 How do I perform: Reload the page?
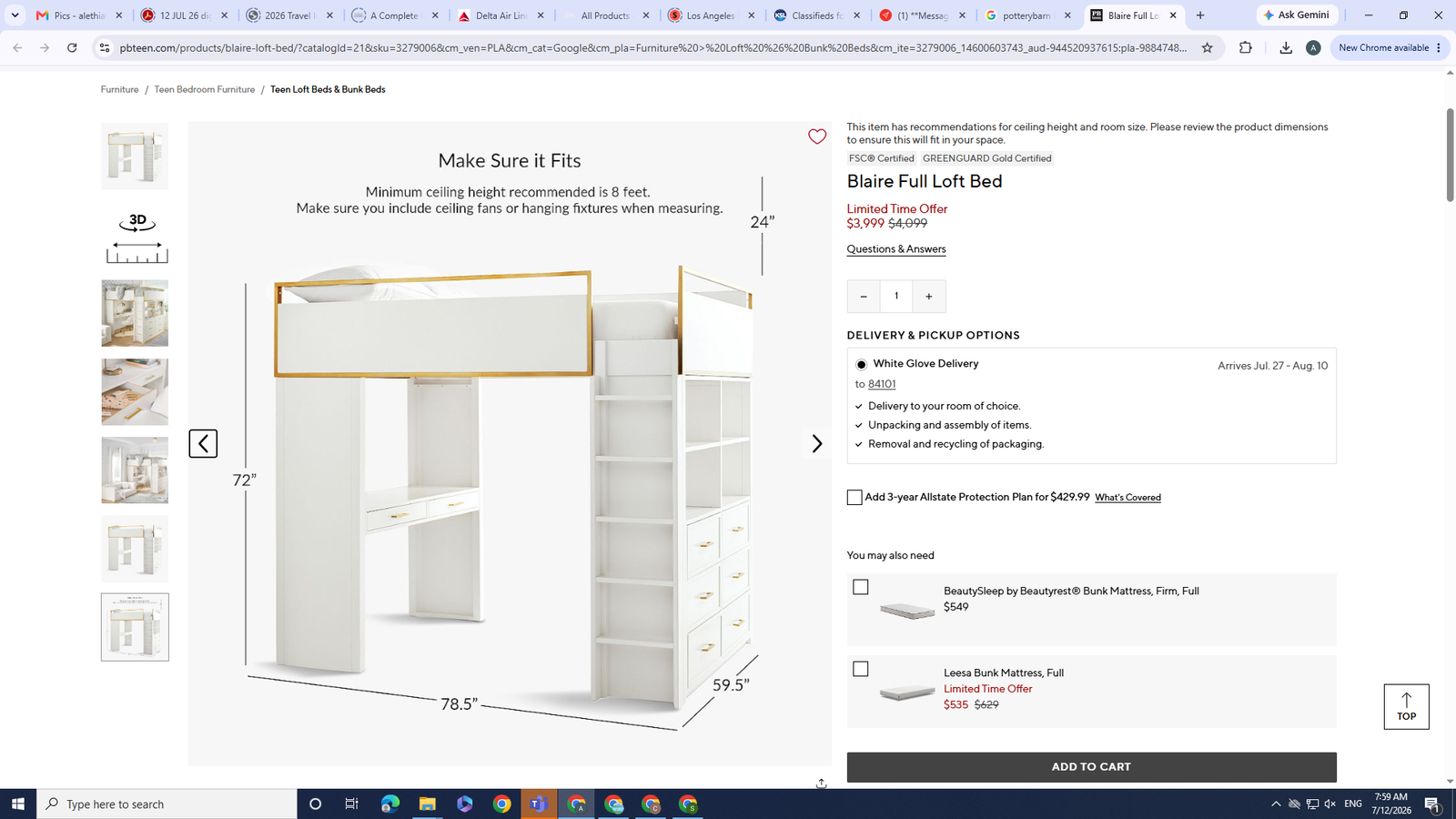pos(72,47)
